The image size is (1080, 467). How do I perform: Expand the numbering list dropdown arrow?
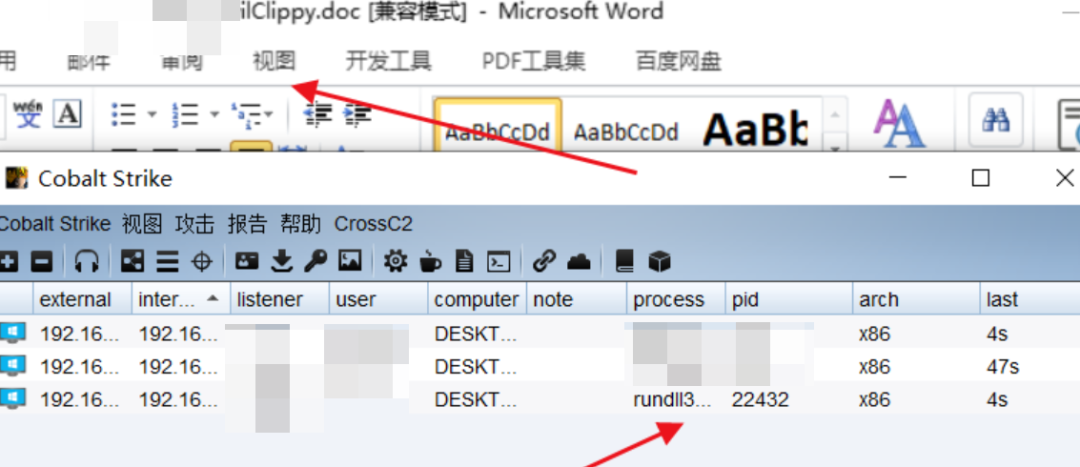point(214,114)
